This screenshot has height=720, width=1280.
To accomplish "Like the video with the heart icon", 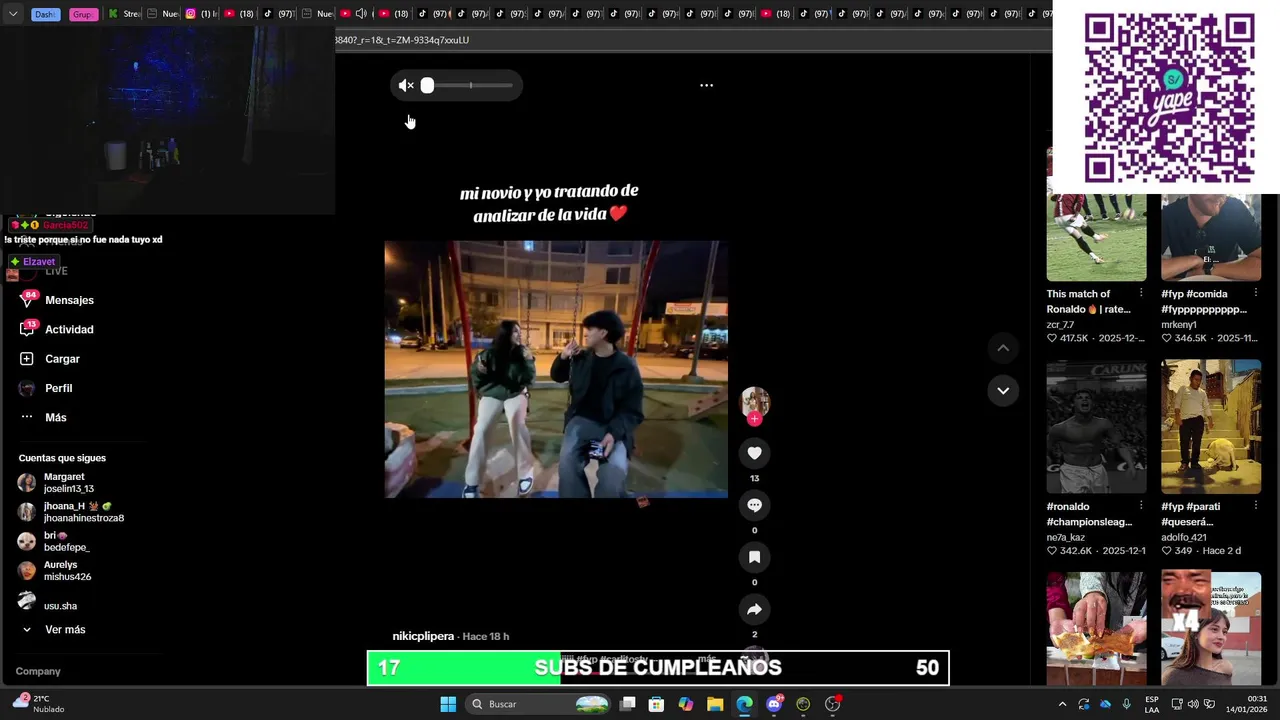I will point(754,453).
